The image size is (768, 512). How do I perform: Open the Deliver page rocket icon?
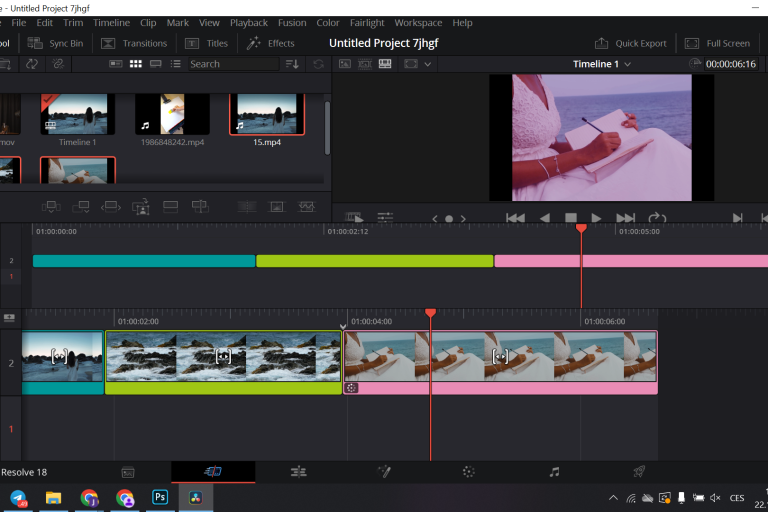(x=639, y=471)
